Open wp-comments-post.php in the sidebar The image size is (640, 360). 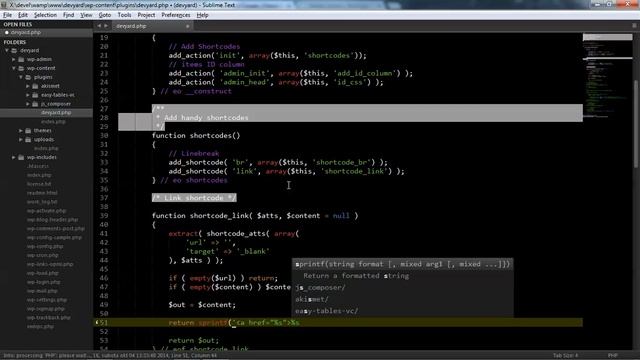point(56,229)
